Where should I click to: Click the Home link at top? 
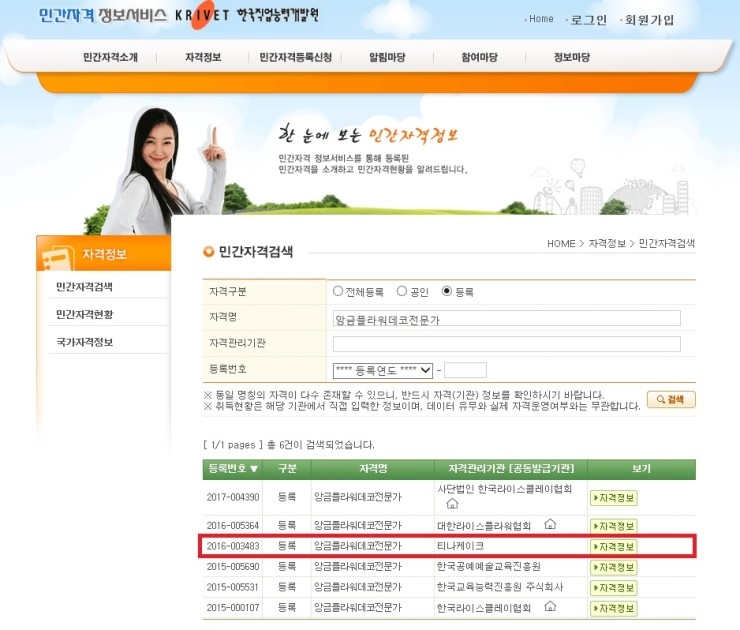541,19
